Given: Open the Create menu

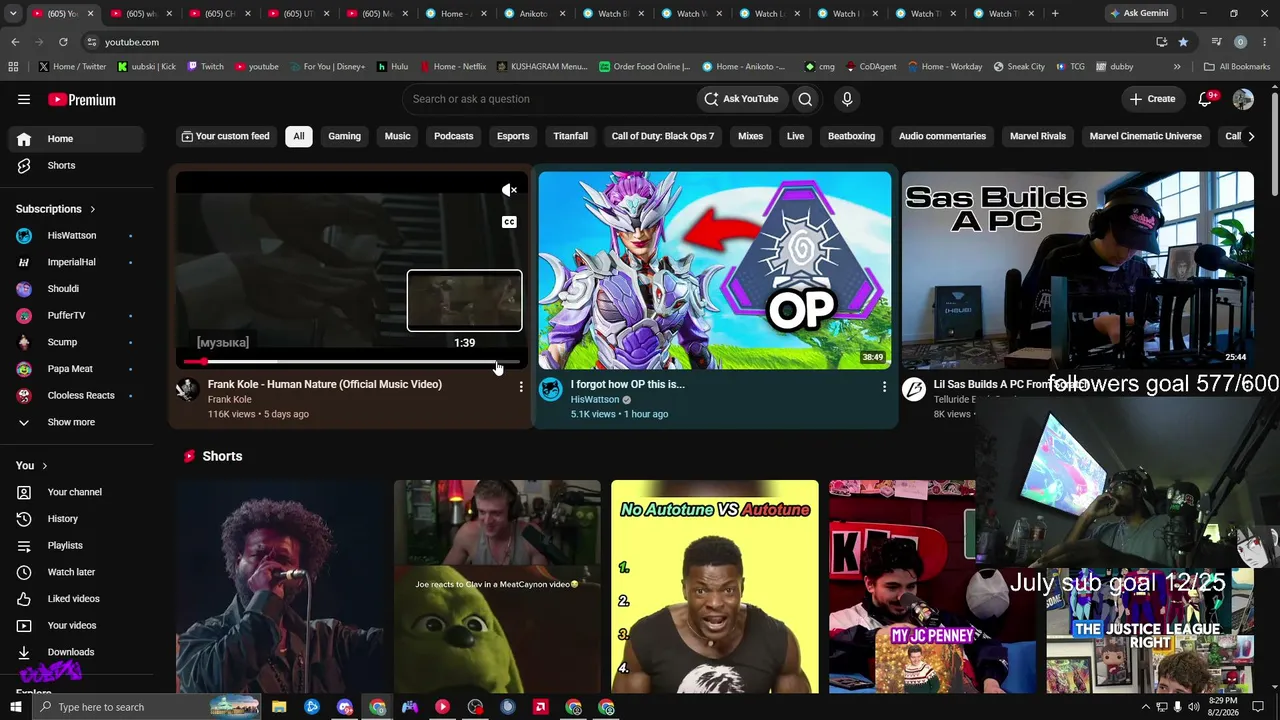Looking at the screenshot, I should 1152,99.
